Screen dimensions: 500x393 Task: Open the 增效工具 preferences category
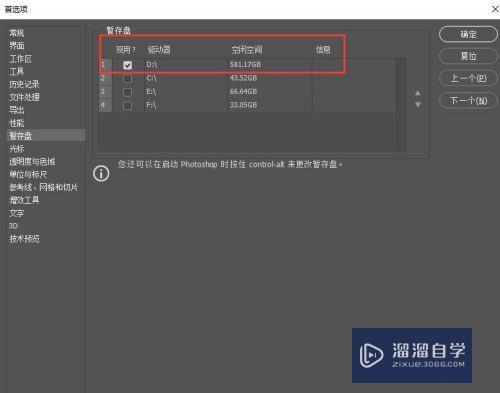24,200
